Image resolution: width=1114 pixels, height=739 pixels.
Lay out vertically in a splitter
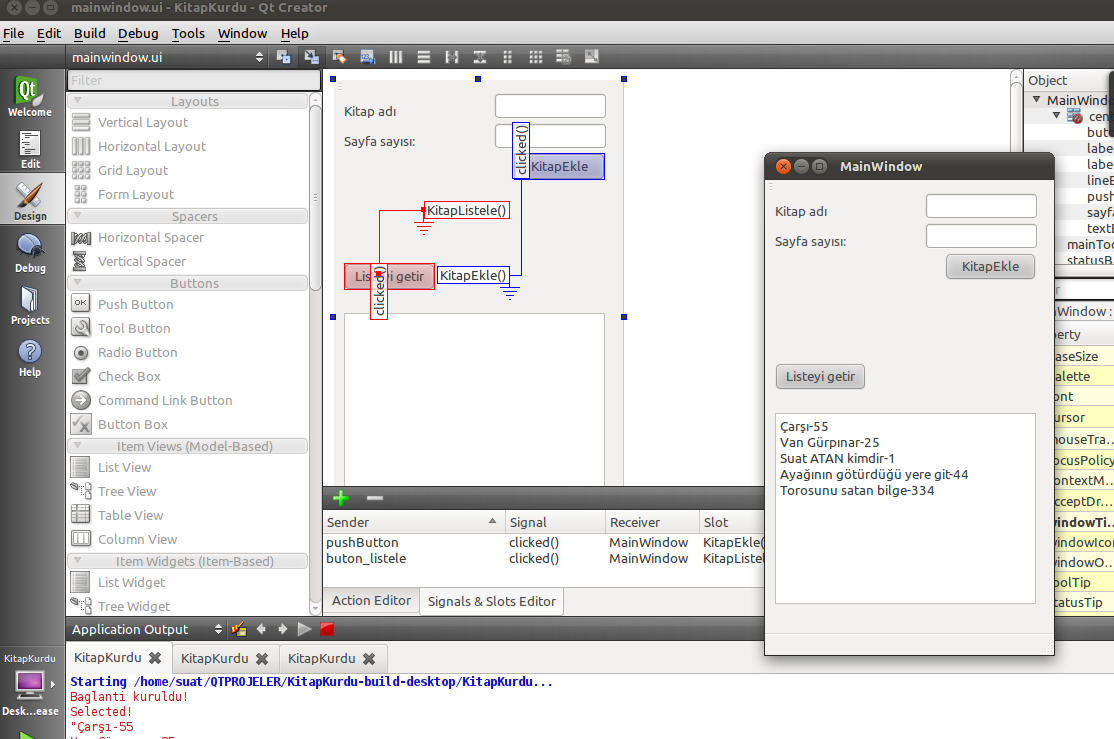480,57
